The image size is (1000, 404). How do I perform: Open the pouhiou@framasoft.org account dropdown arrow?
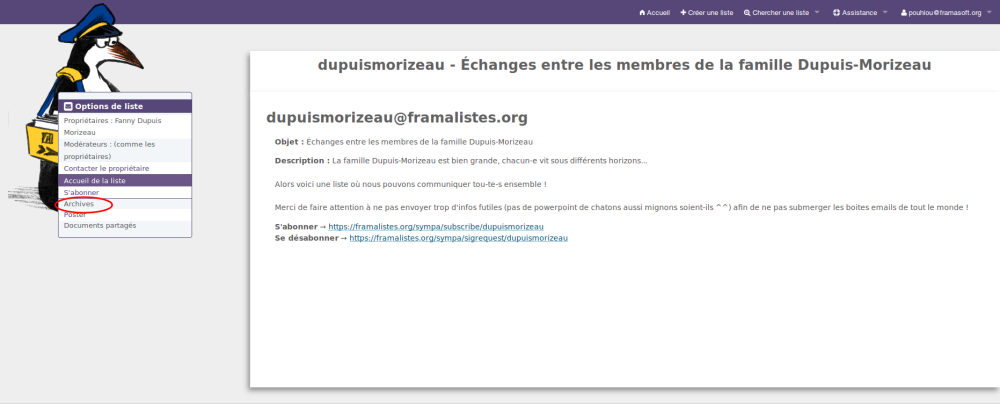pyautogui.click(x=989, y=13)
